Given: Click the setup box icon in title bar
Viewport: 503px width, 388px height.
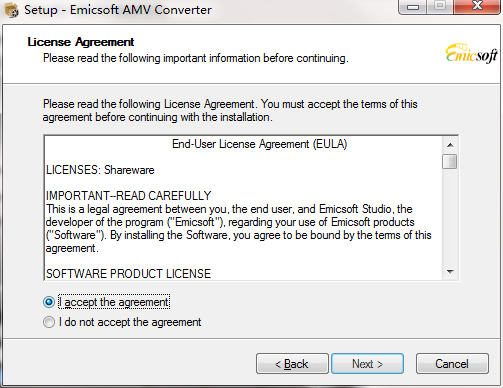Looking at the screenshot, I should coord(12,10).
